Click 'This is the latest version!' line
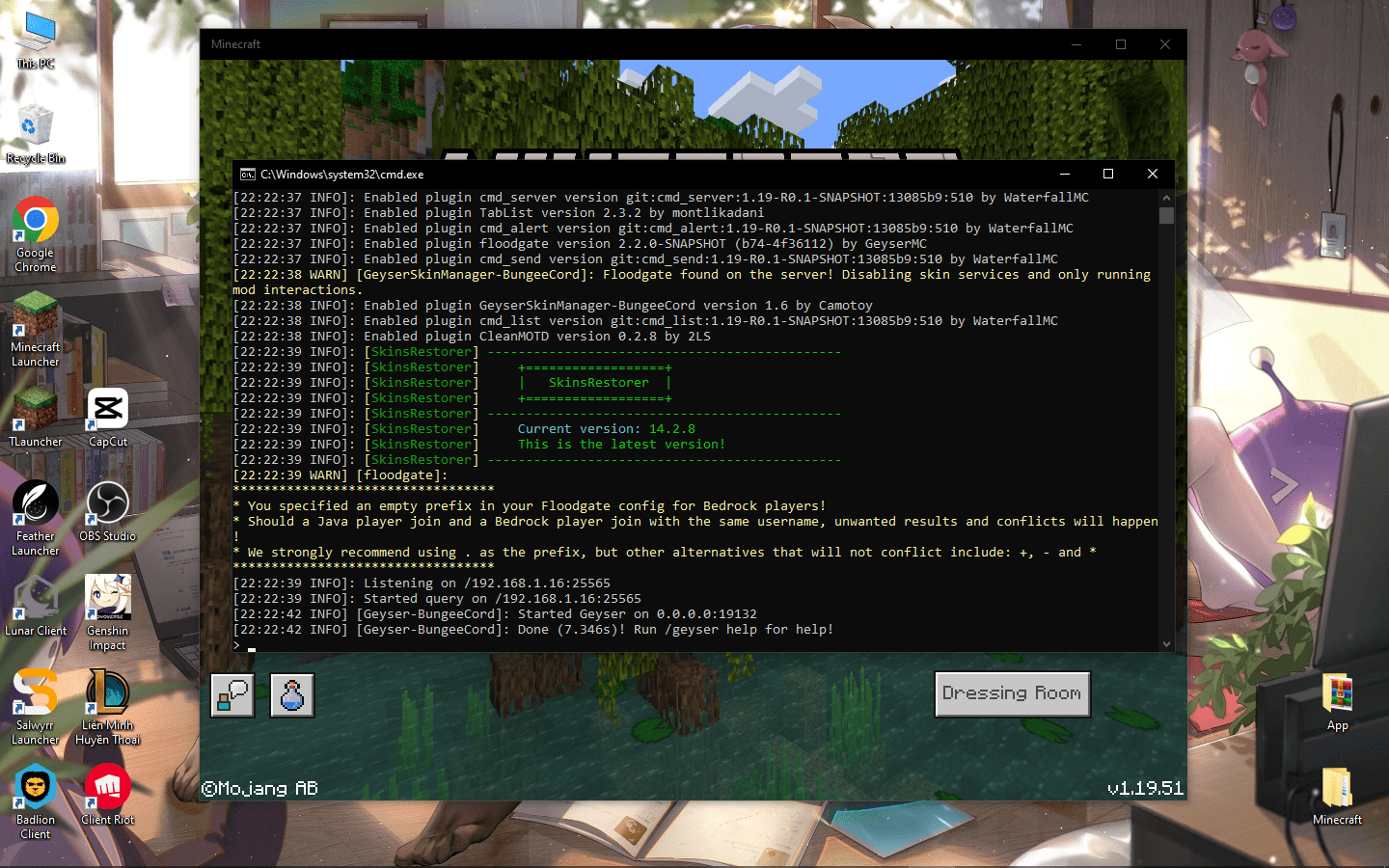The image size is (1389, 868). pos(622,445)
